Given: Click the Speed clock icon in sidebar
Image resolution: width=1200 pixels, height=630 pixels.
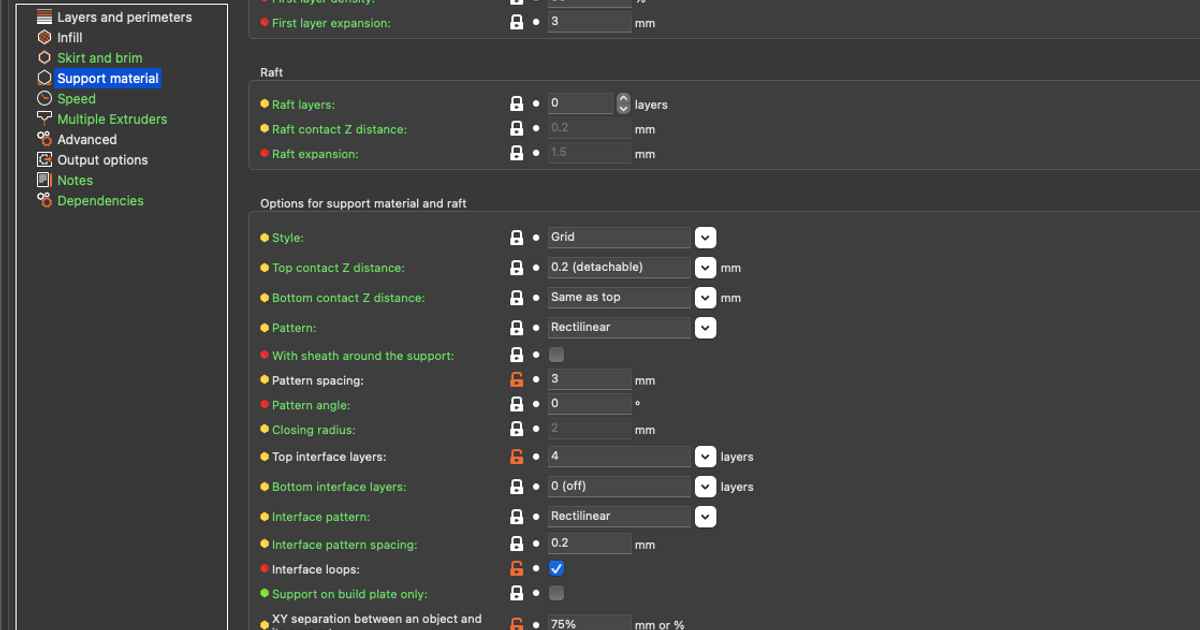Looking at the screenshot, I should click(x=44, y=98).
